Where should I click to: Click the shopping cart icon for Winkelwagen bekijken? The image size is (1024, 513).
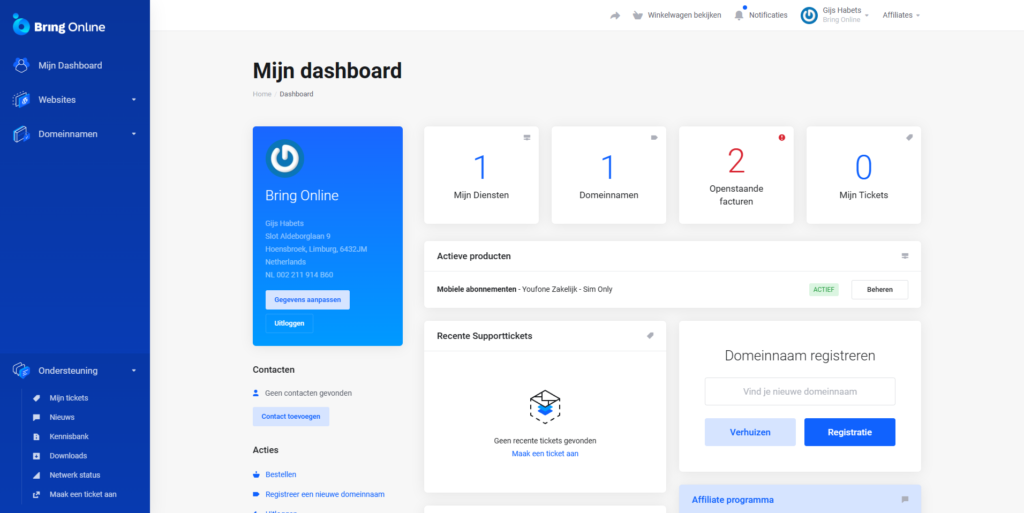(x=638, y=15)
